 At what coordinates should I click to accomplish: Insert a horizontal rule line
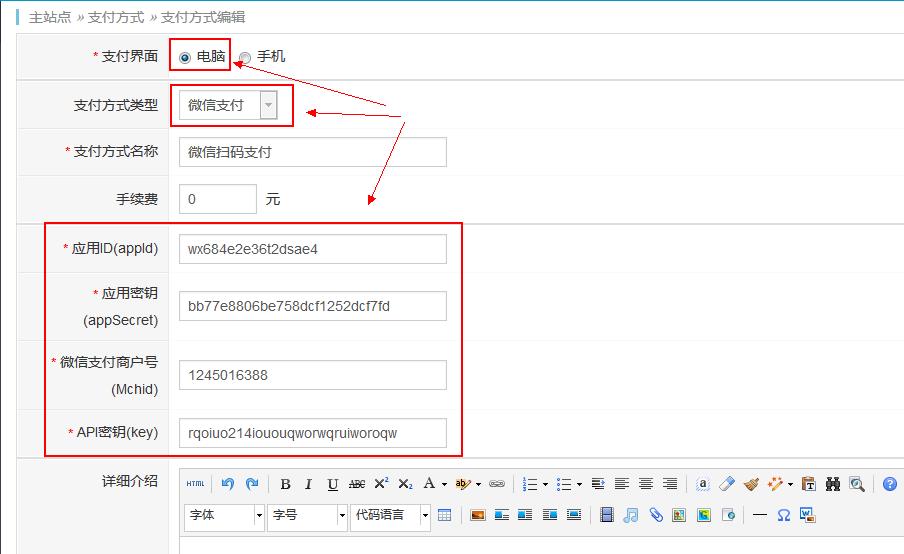[x=759, y=515]
